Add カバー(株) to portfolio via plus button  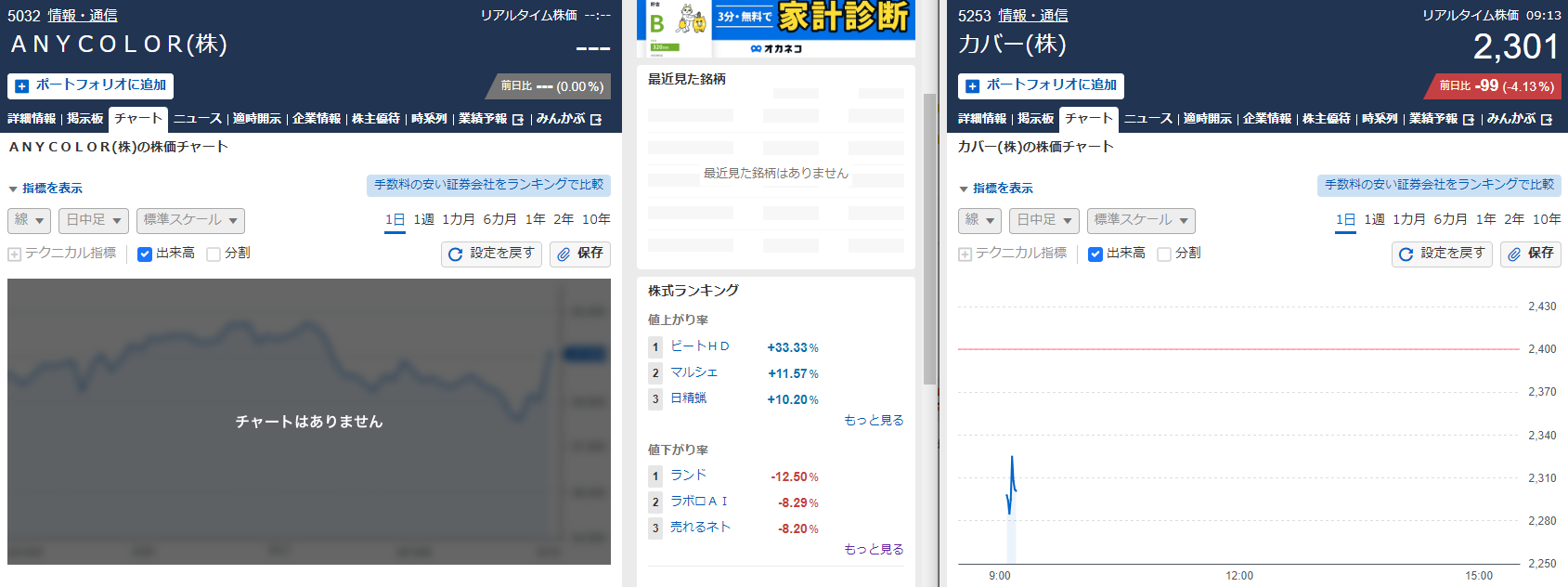click(x=973, y=85)
